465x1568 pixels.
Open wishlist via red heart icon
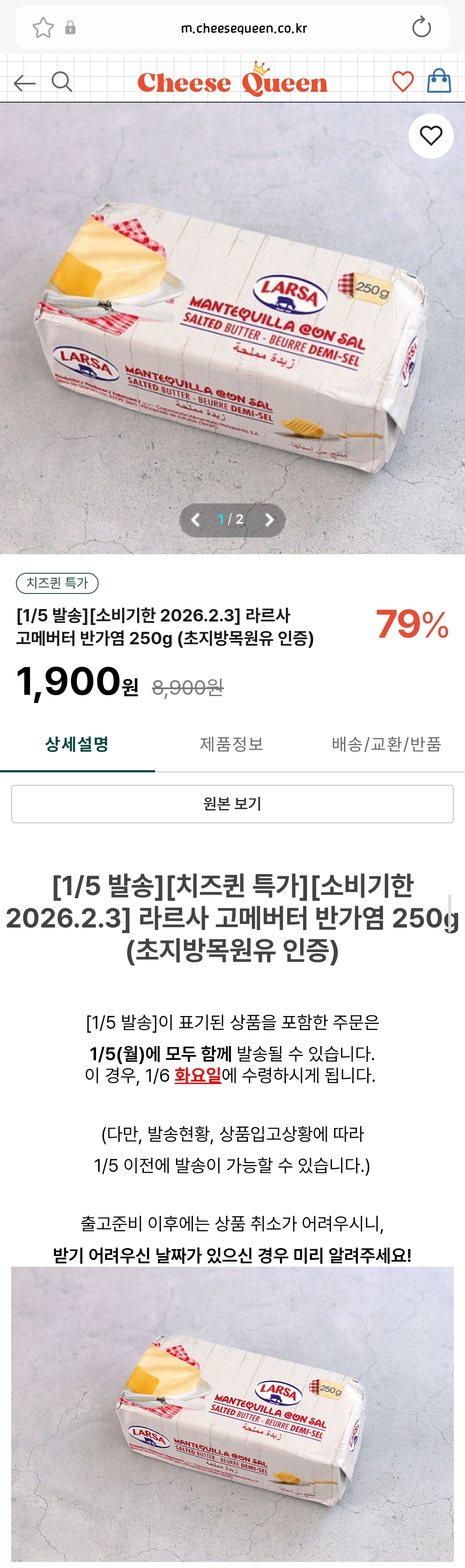click(403, 81)
